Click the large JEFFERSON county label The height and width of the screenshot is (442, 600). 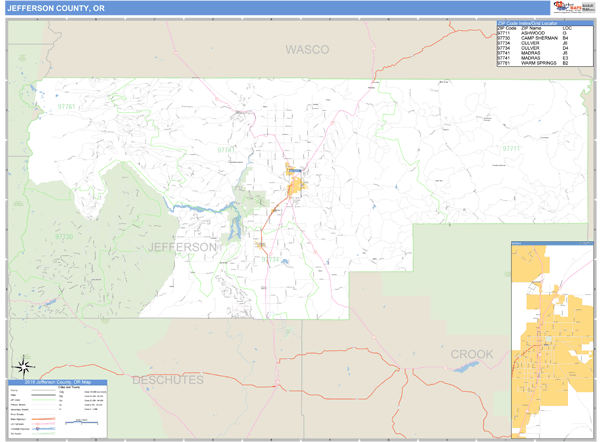(182, 247)
